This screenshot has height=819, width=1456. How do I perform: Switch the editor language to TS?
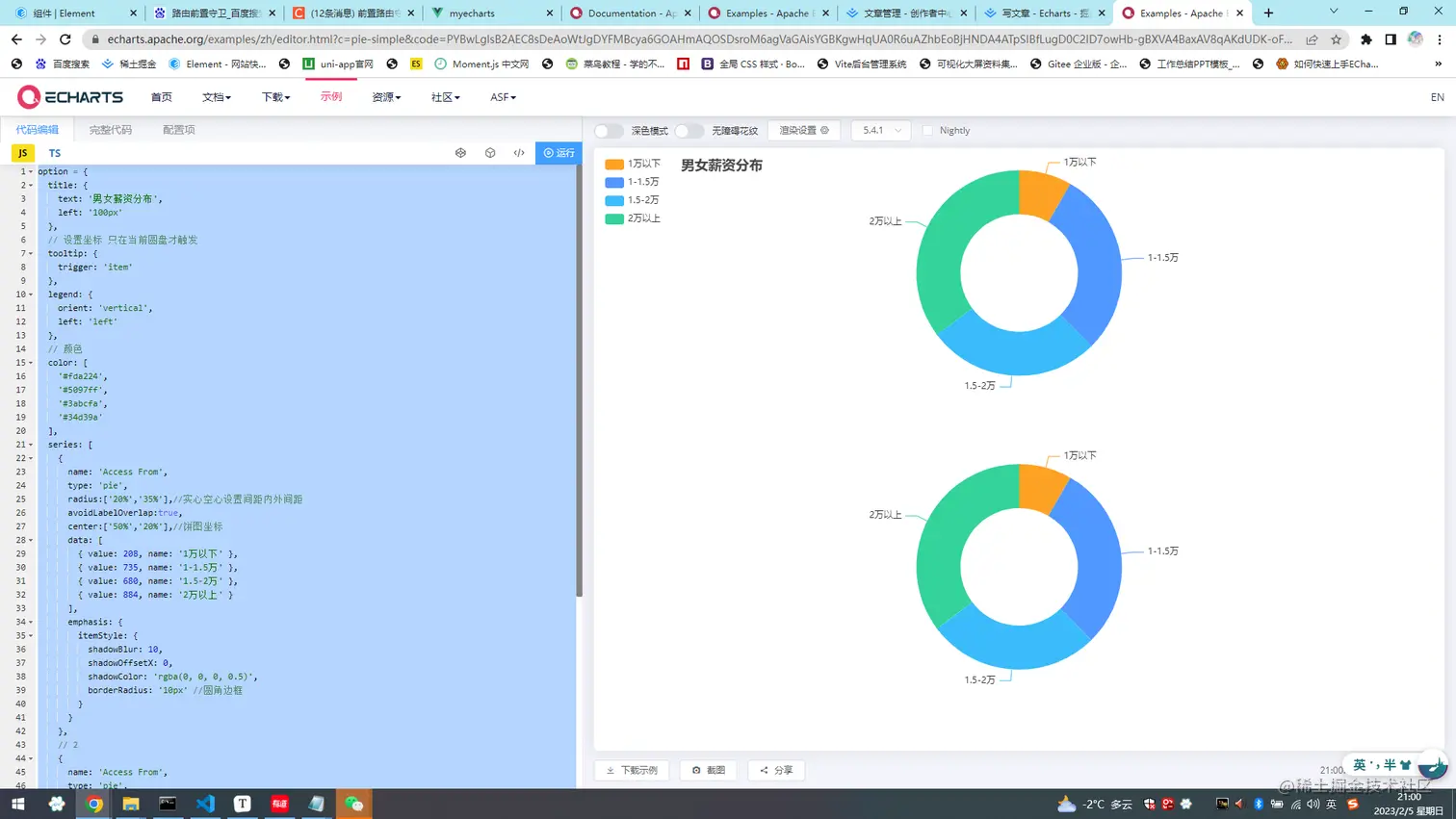pos(55,153)
